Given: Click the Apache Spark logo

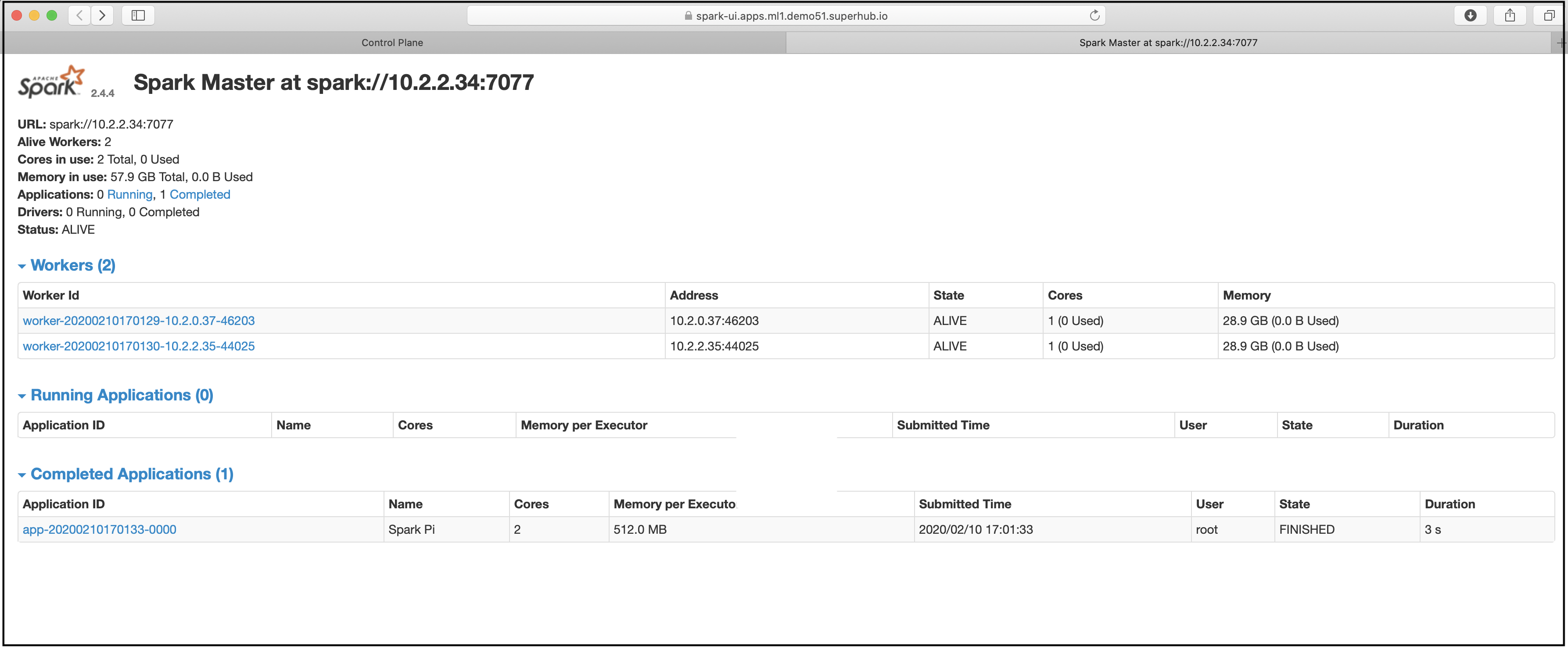Looking at the screenshot, I should pyautogui.click(x=52, y=82).
